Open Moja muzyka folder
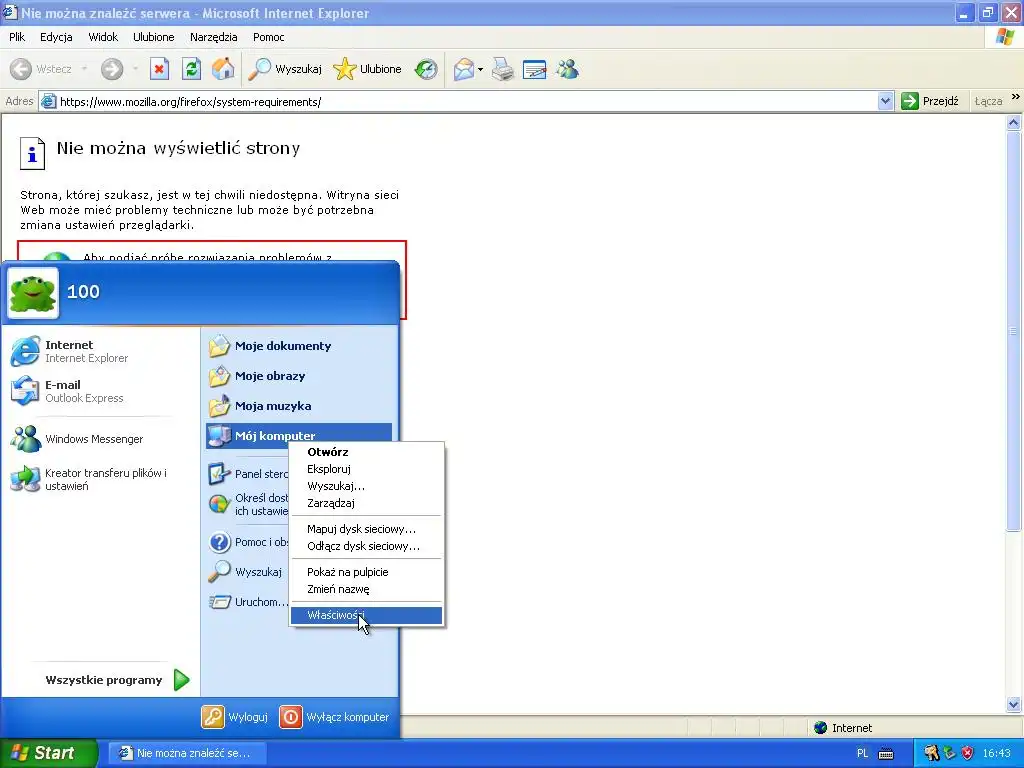The width and height of the screenshot is (1024, 768). click(x=299, y=406)
